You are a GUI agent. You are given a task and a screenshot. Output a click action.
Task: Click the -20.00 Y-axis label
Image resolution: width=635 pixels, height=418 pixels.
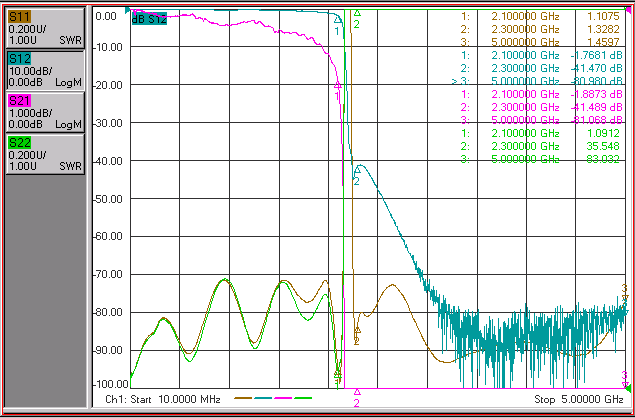pyautogui.click(x=107, y=85)
